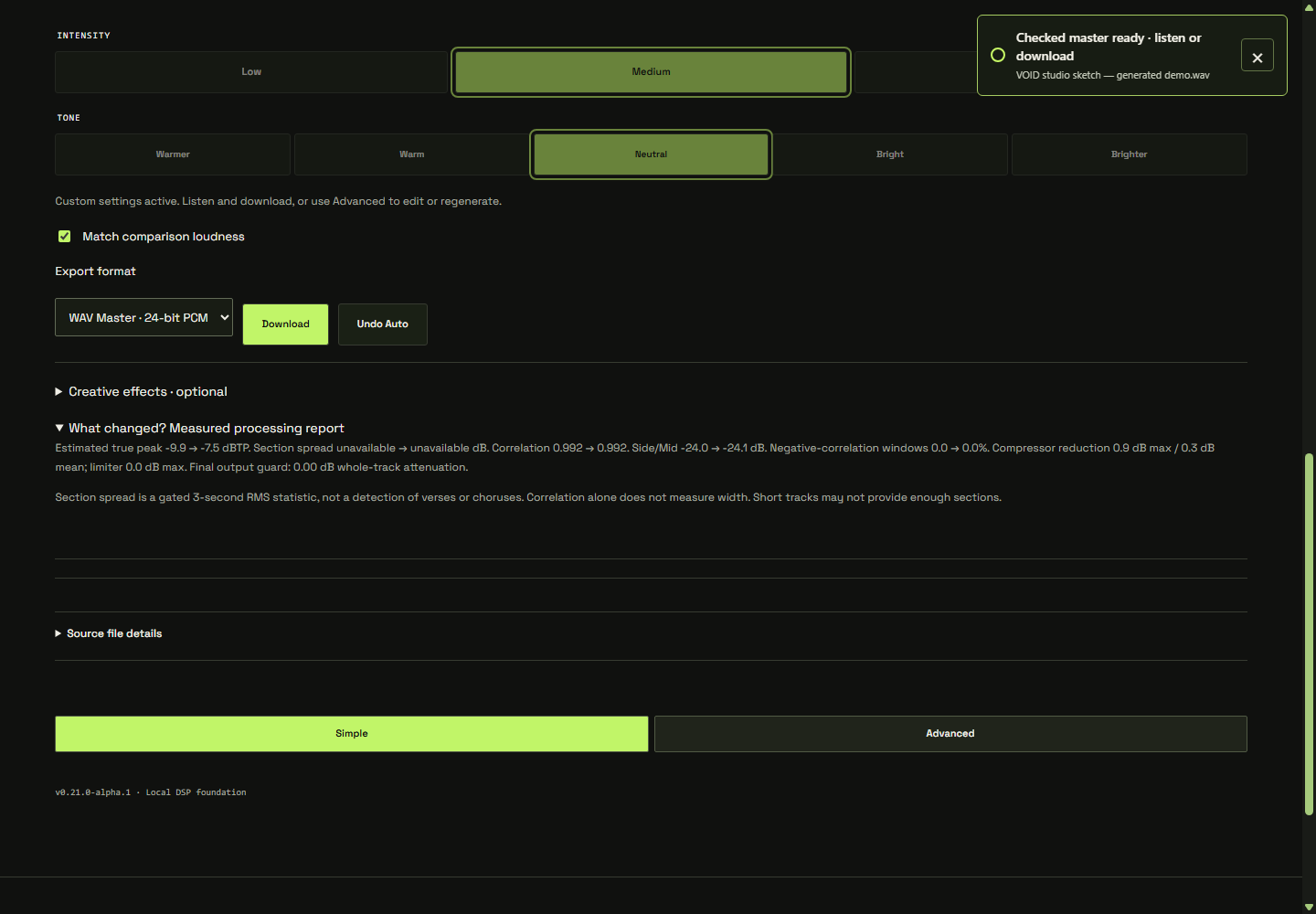Click the INTENSITY heading label
The height and width of the screenshot is (914, 1316).
pos(83,36)
